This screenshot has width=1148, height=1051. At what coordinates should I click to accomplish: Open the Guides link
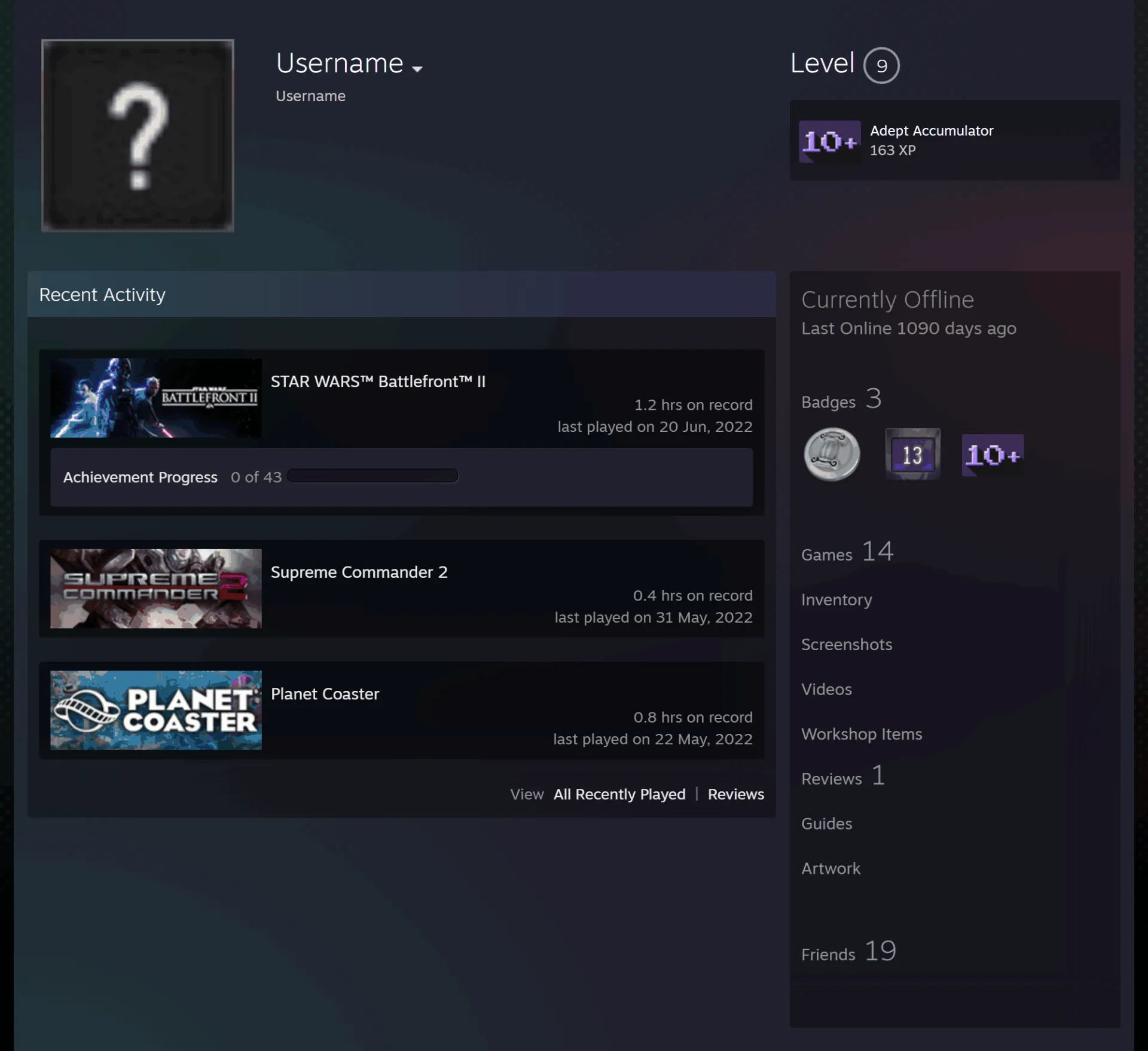tap(826, 824)
